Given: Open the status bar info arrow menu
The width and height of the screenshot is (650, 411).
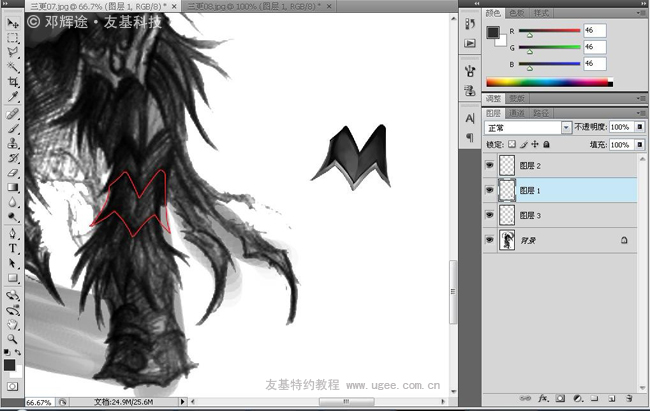Looking at the screenshot, I should pos(182,401).
